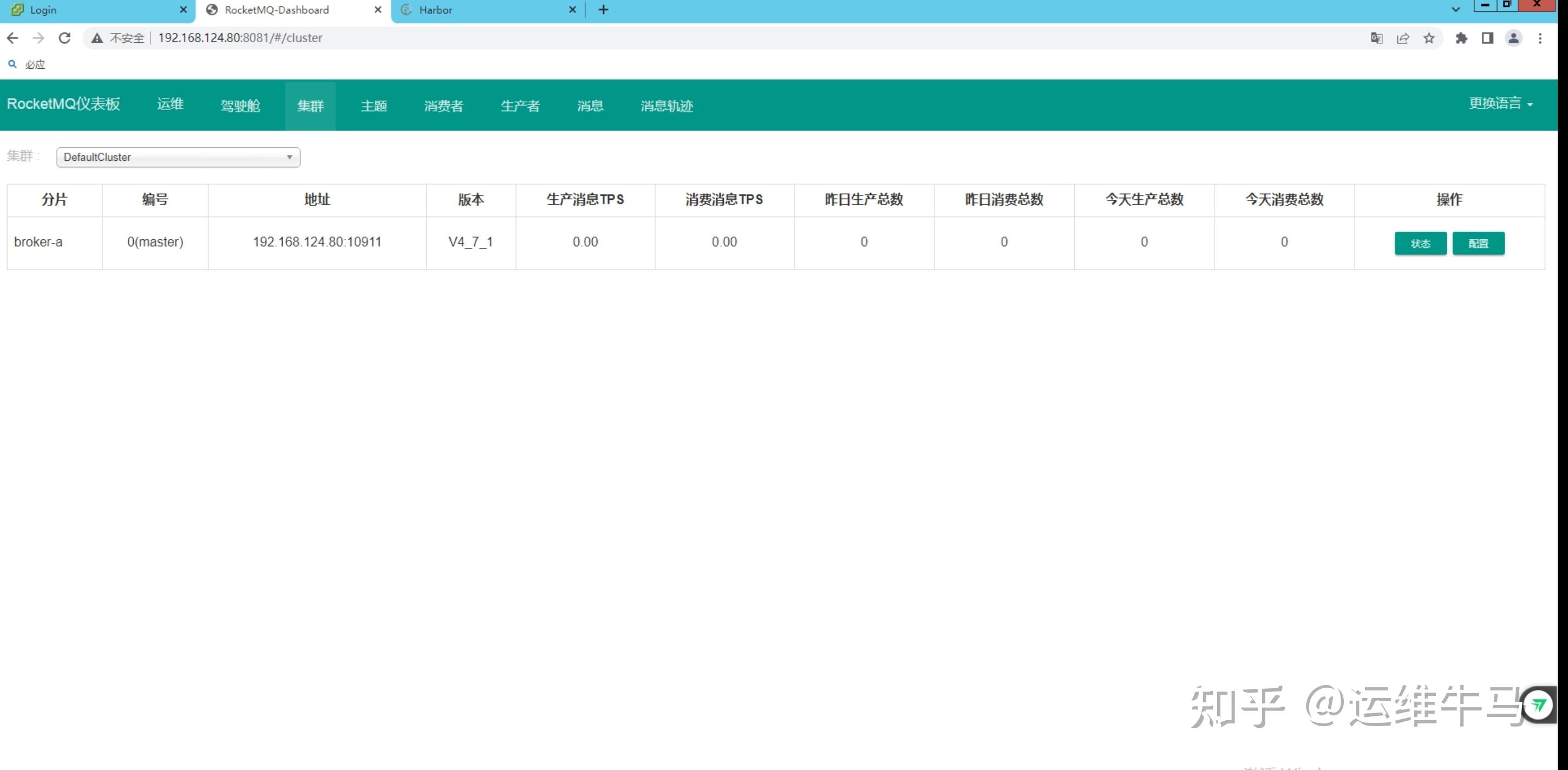This screenshot has width=1568, height=770.
Task: Open Chrome three-dot menu
Action: pos(1540,38)
